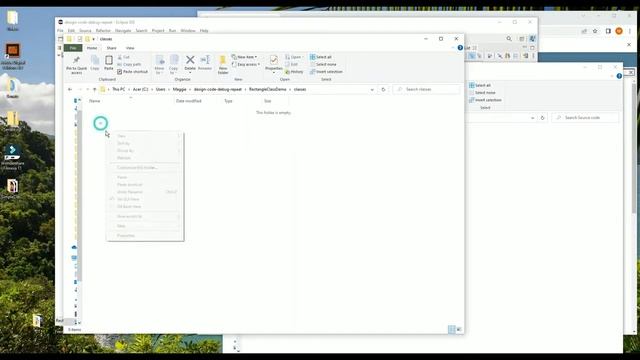The height and width of the screenshot is (360, 640).
Task: Click Explorer help question mark icon
Action: [x=460, y=48]
